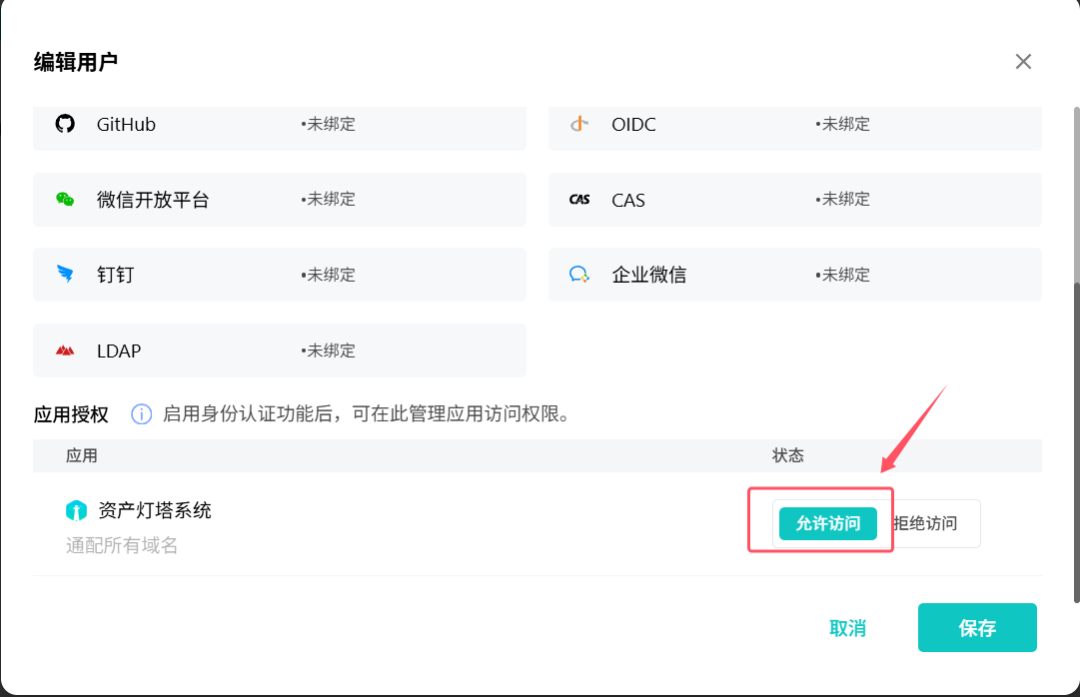The image size is (1080, 697).
Task: Select the OIDC provider icon
Action: click(x=580, y=124)
